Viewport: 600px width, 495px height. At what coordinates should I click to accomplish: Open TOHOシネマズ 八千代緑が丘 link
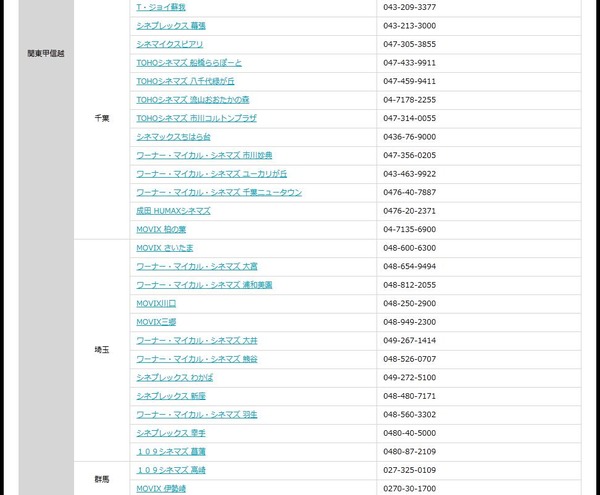click(x=185, y=81)
